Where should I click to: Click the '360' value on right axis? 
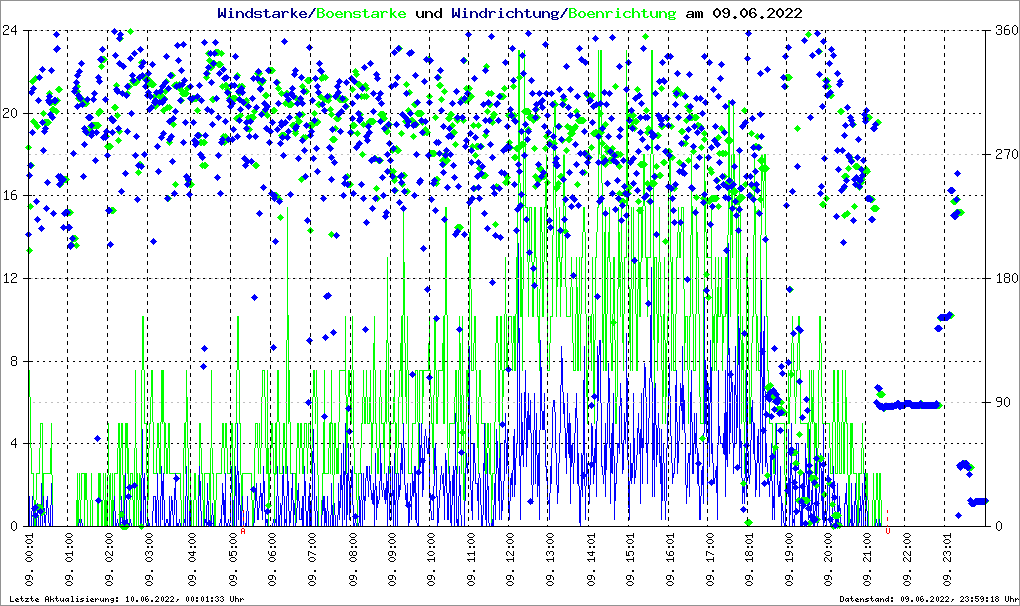[1005, 30]
